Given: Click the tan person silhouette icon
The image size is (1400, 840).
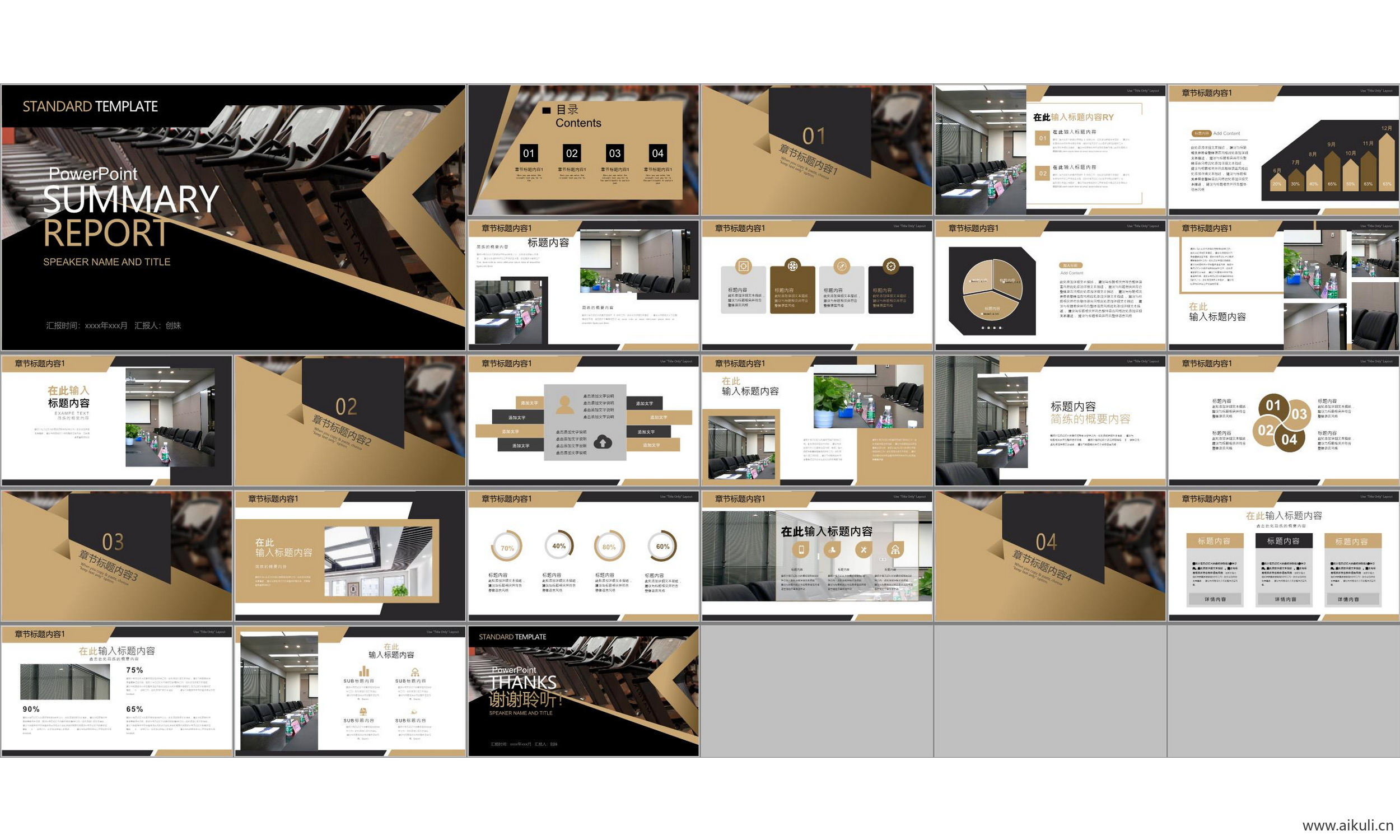Looking at the screenshot, I should click(x=564, y=405).
